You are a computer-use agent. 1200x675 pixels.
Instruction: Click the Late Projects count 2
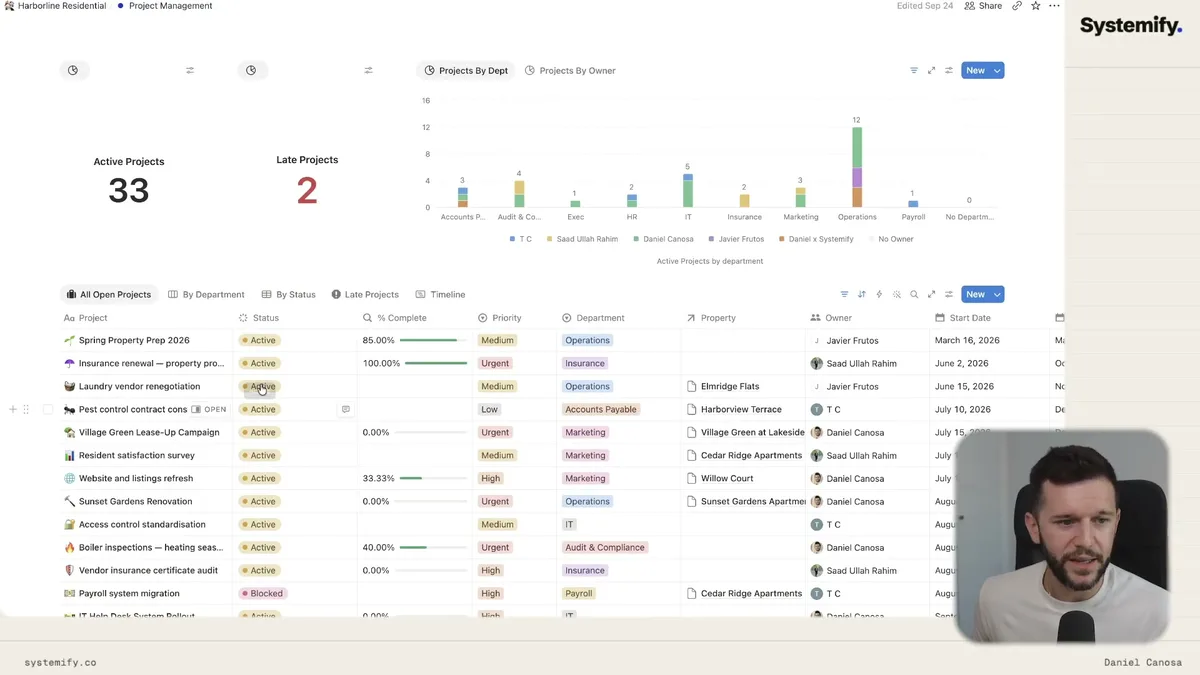307,190
